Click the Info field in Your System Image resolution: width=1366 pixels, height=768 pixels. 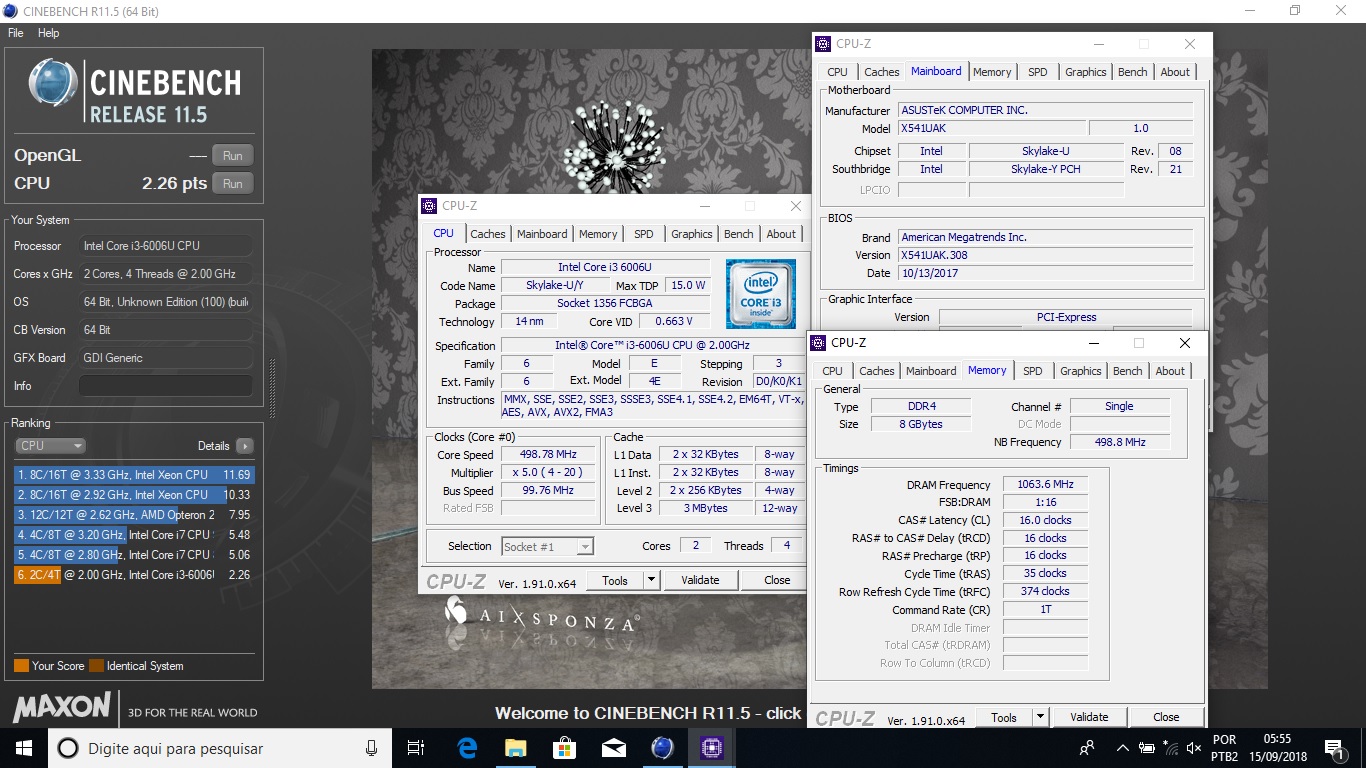165,386
